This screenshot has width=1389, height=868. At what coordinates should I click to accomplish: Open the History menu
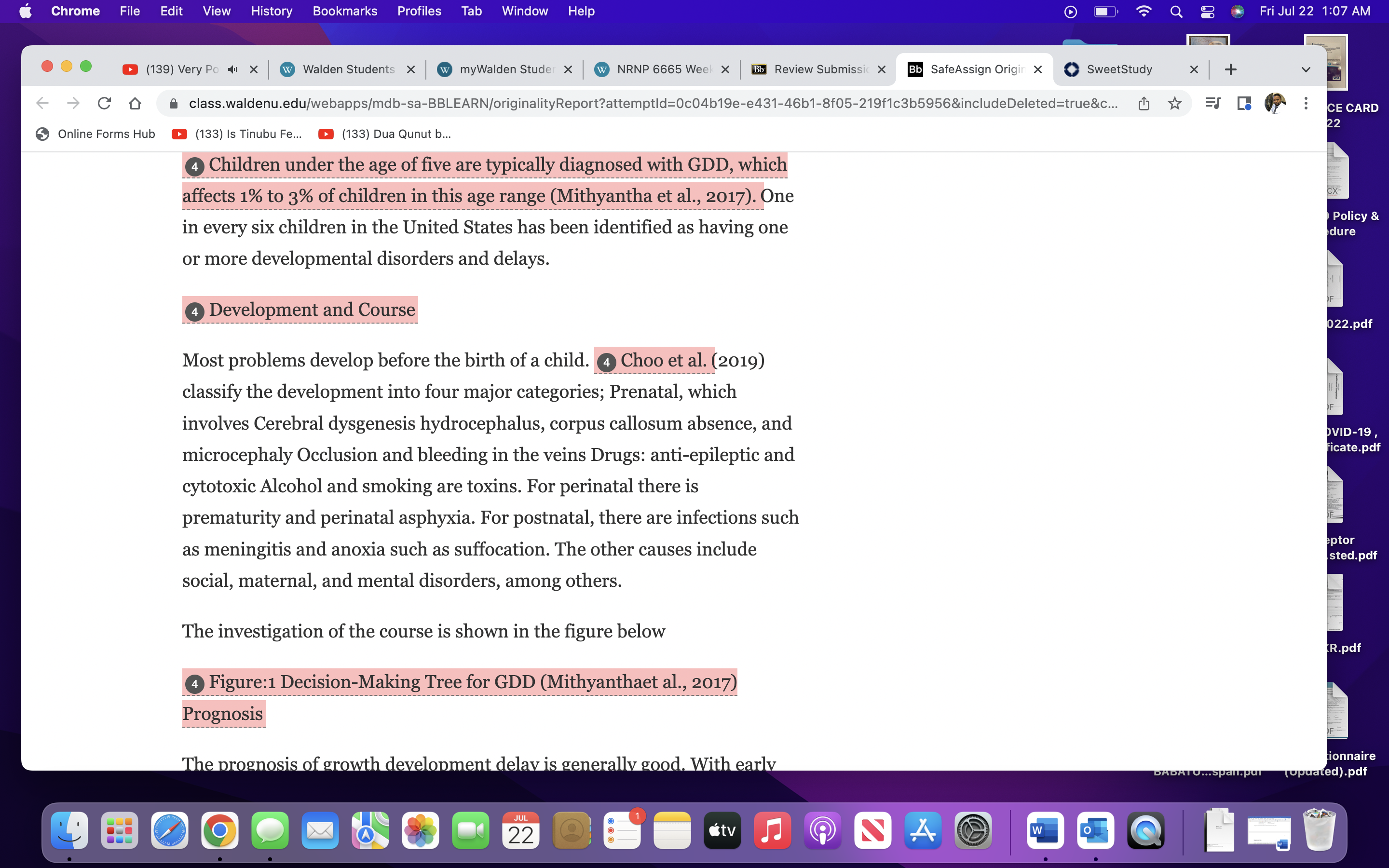[x=272, y=11]
